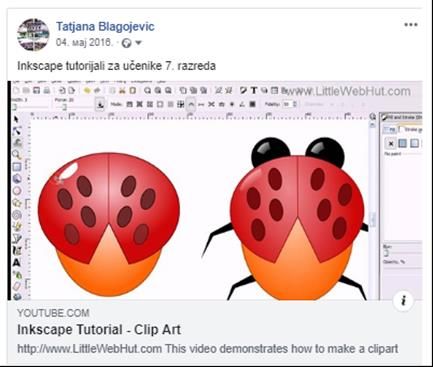Image resolution: width=433 pixels, height=367 pixels.
Task: Click the globe privacy icon
Action: tap(126, 43)
